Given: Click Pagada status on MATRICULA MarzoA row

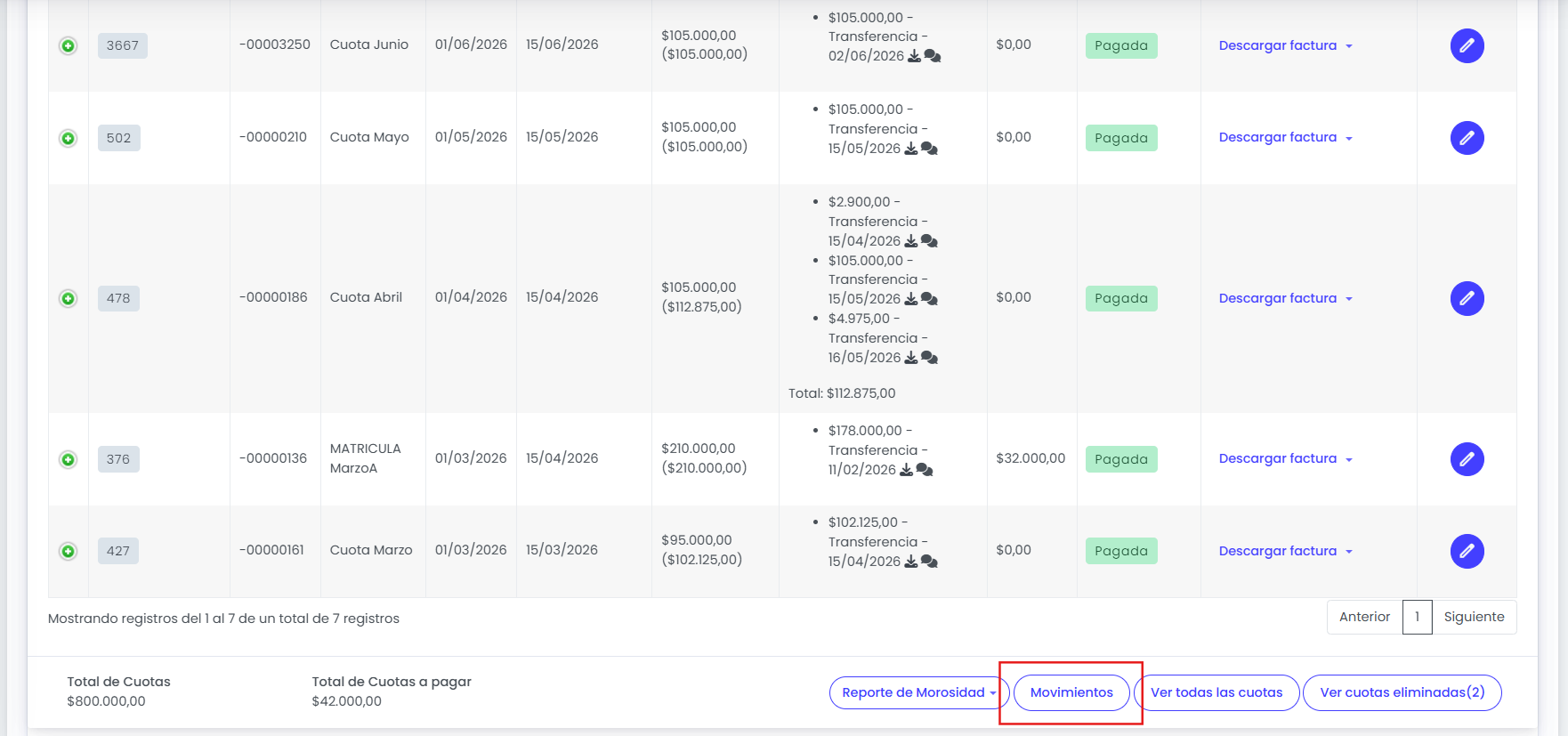Looking at the screenshot, I should 1121,459.
